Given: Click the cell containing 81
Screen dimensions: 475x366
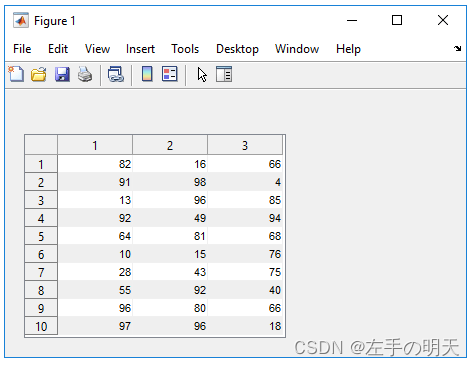Looking at the screenshot, I should pyautogui.click(x=170, y=236).
